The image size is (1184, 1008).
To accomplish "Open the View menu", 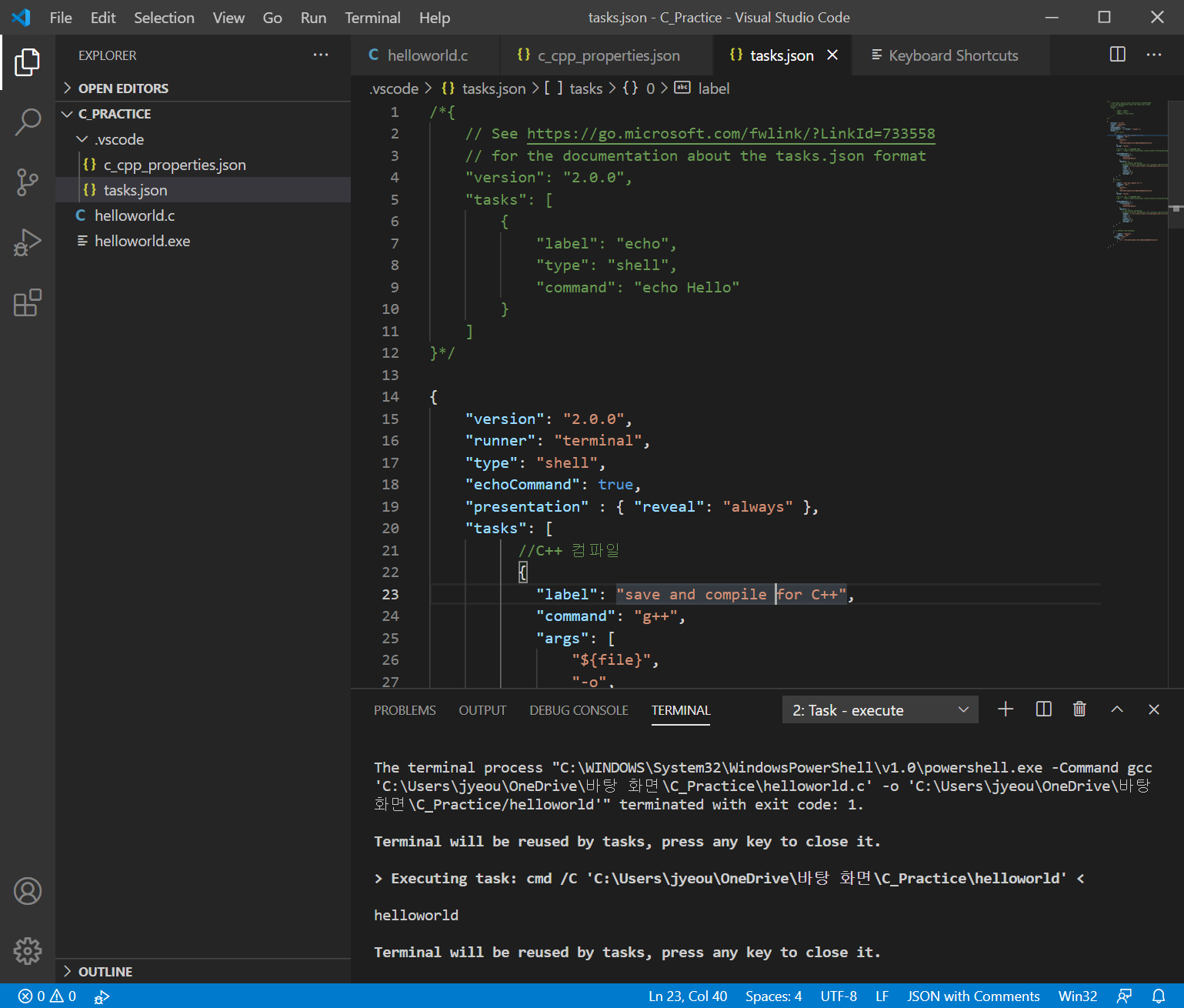I will (228, 18).
